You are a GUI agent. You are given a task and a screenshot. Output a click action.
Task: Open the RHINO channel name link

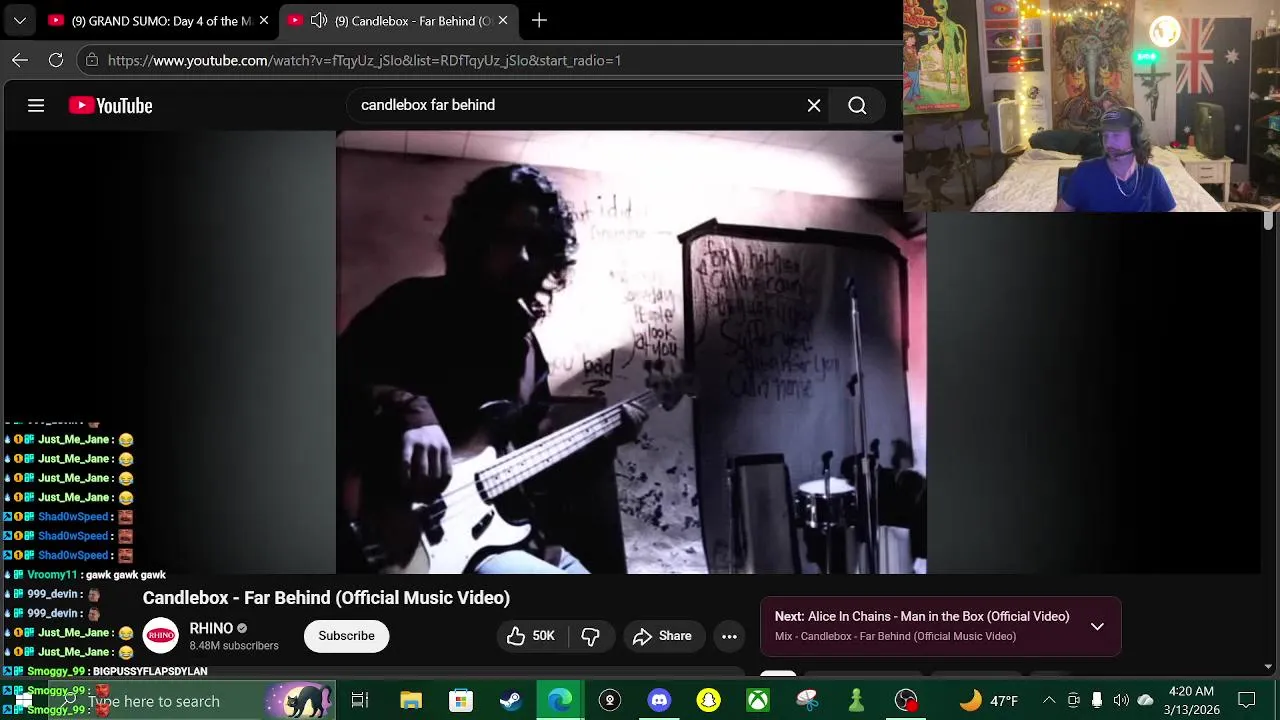click(211, 628)
